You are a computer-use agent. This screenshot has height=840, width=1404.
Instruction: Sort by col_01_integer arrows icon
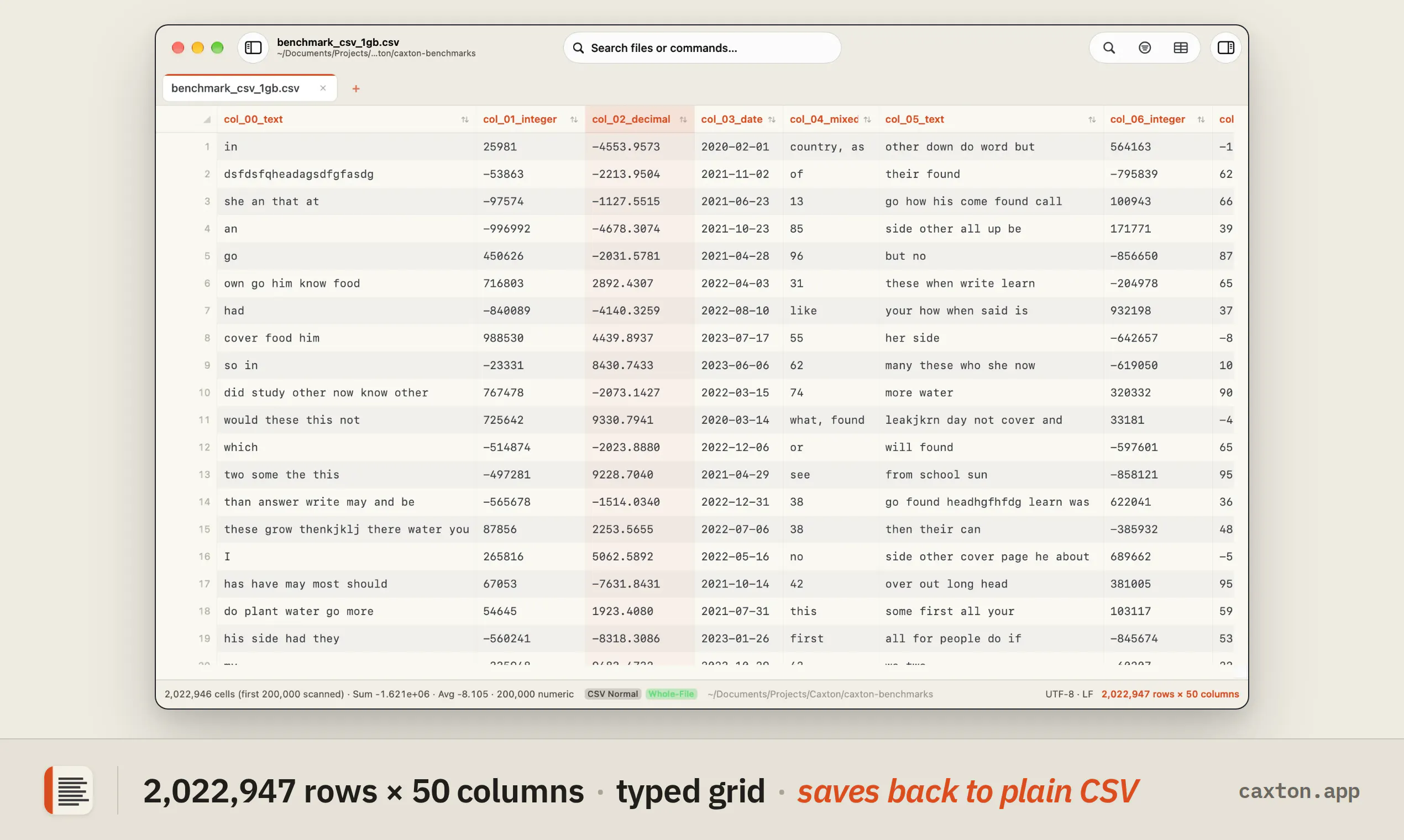(574, 119)
